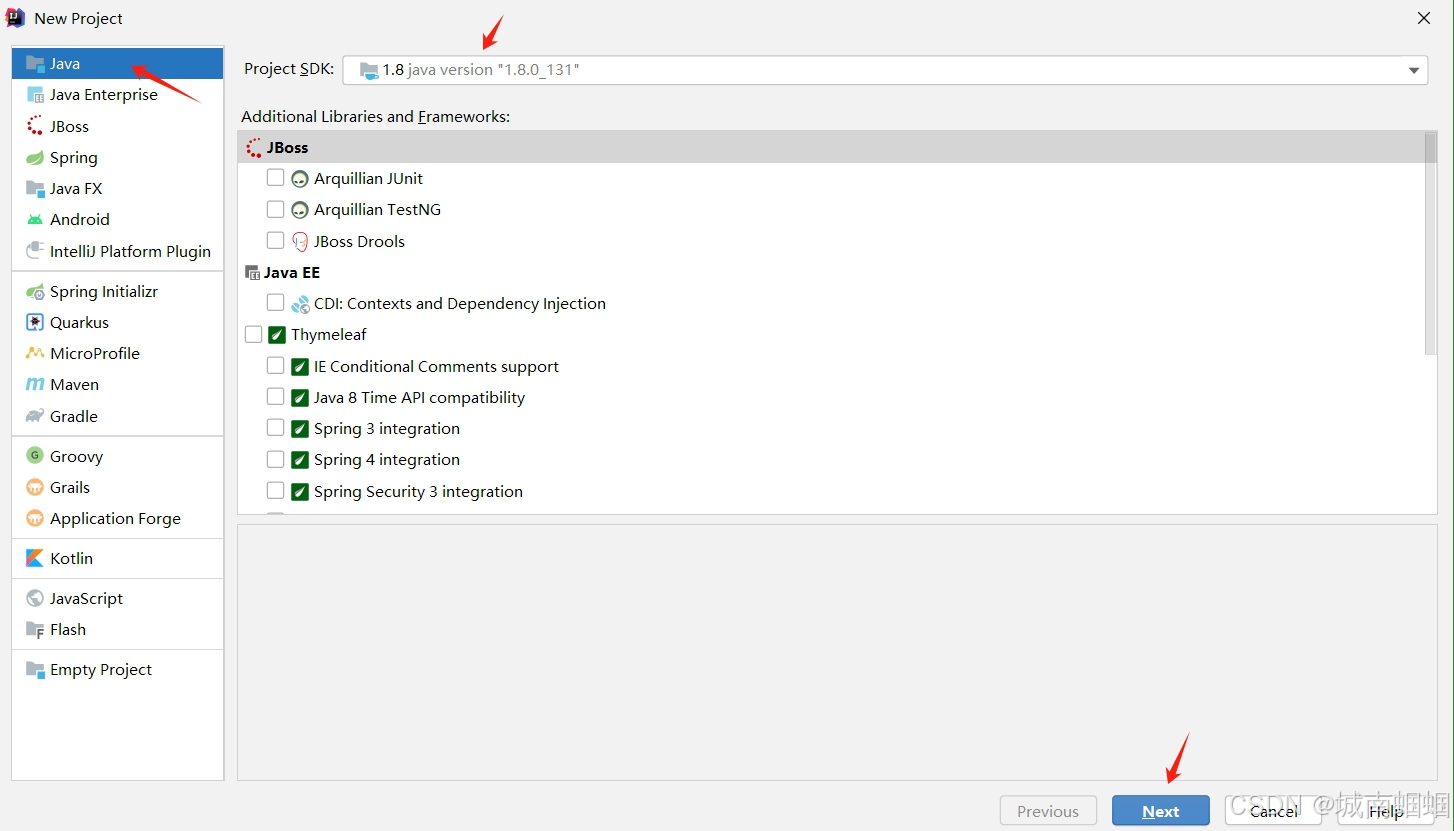Pick the Gradle elephant icon

[35, 417]
